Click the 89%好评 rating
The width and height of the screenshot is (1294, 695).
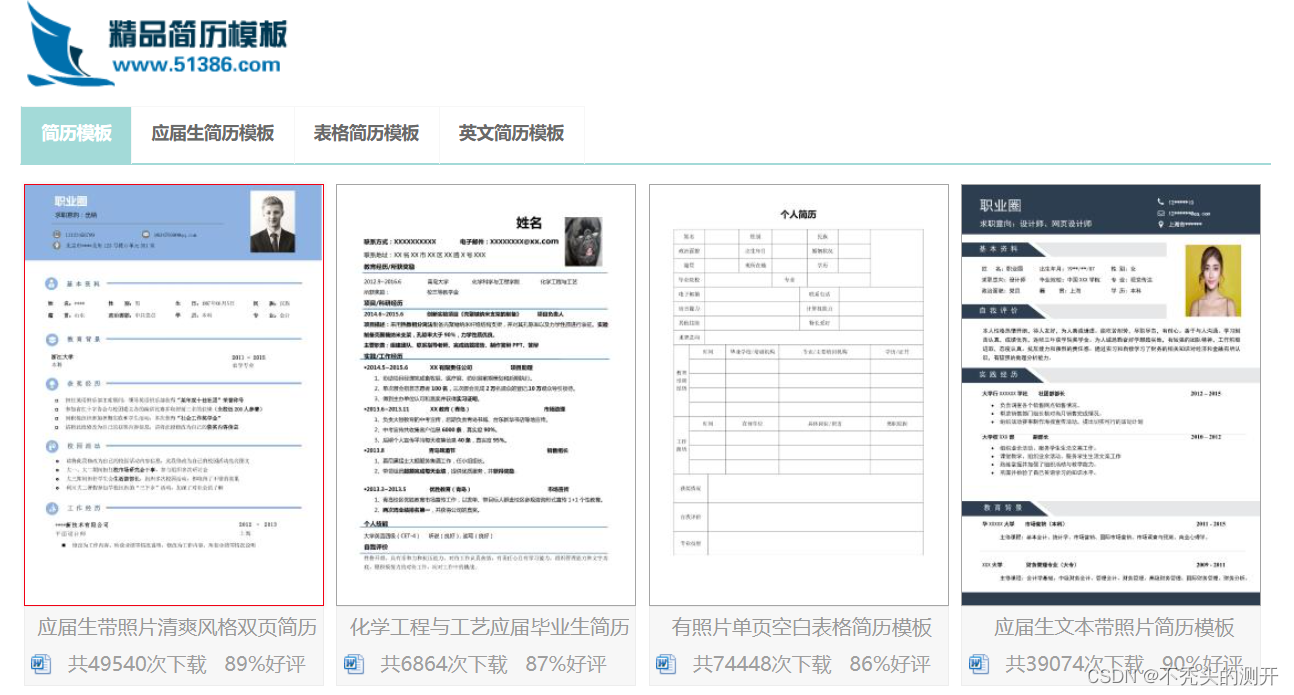[265, 664]
